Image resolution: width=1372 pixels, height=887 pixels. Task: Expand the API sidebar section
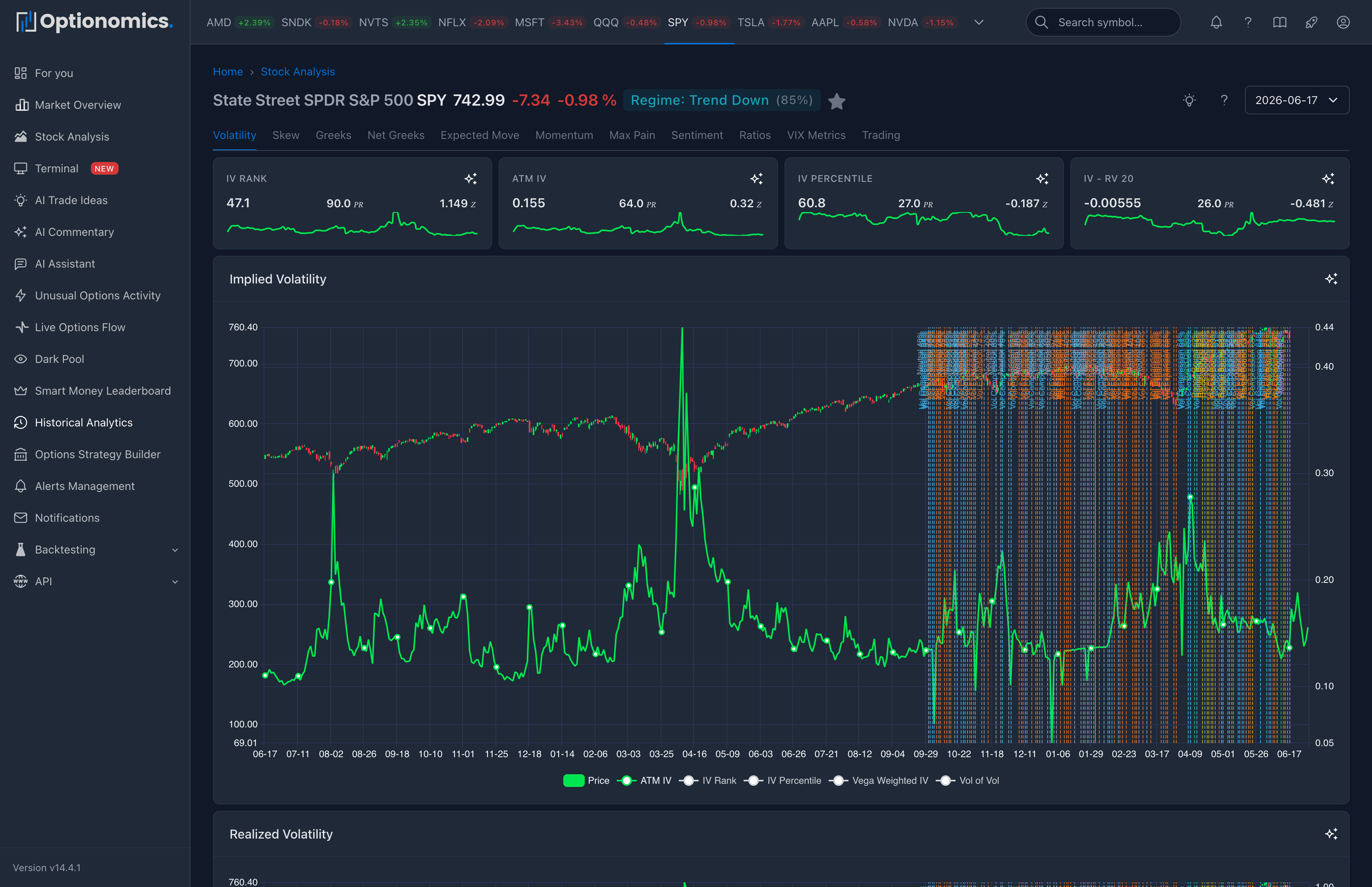tap(95, 581)
